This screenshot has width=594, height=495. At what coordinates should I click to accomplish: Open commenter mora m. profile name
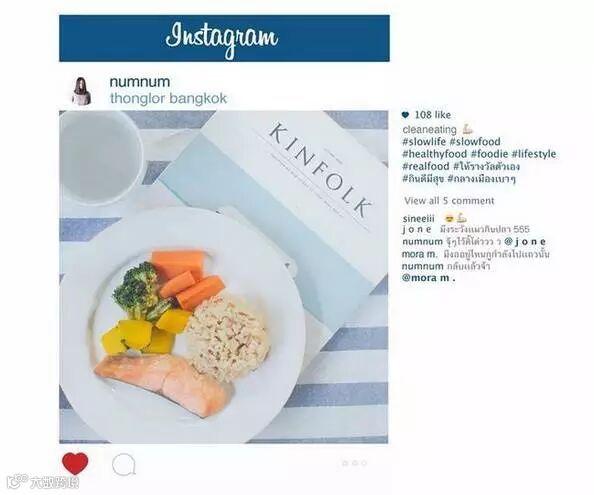(419, 254)
